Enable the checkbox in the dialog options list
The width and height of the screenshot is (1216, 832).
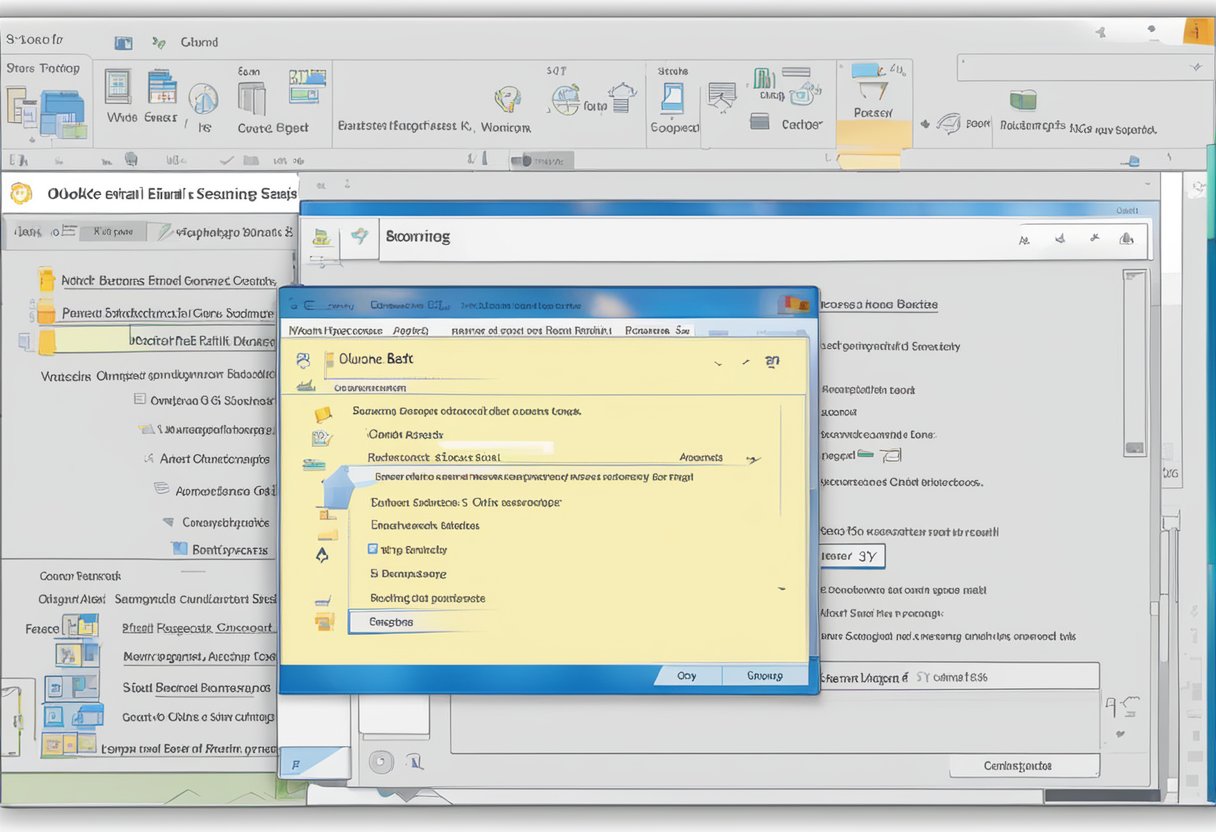pos(371,549)
